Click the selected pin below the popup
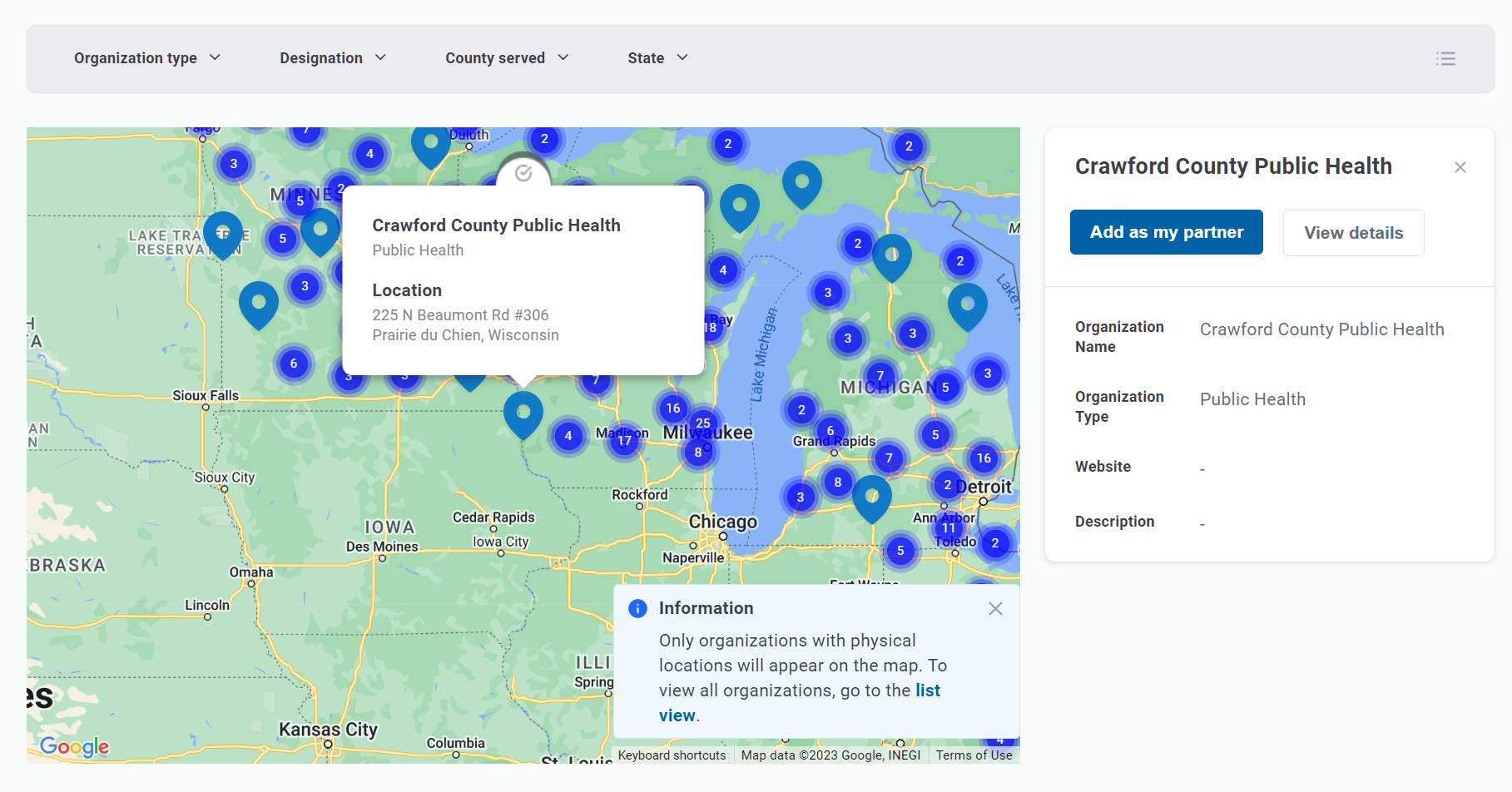The width and height of the screenshot is (1512, 792). tap(523, 413)
